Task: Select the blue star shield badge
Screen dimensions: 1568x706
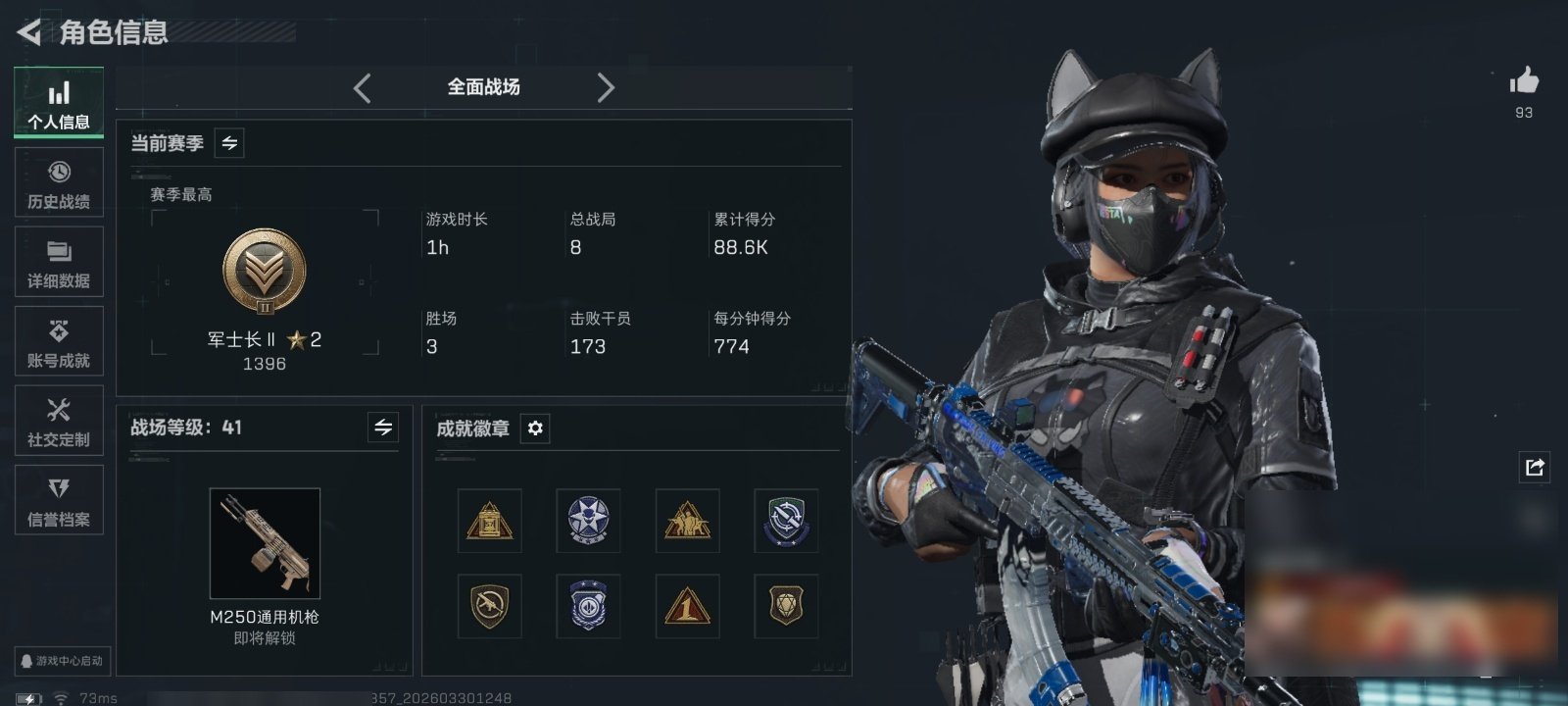Action: click(588, 521)
